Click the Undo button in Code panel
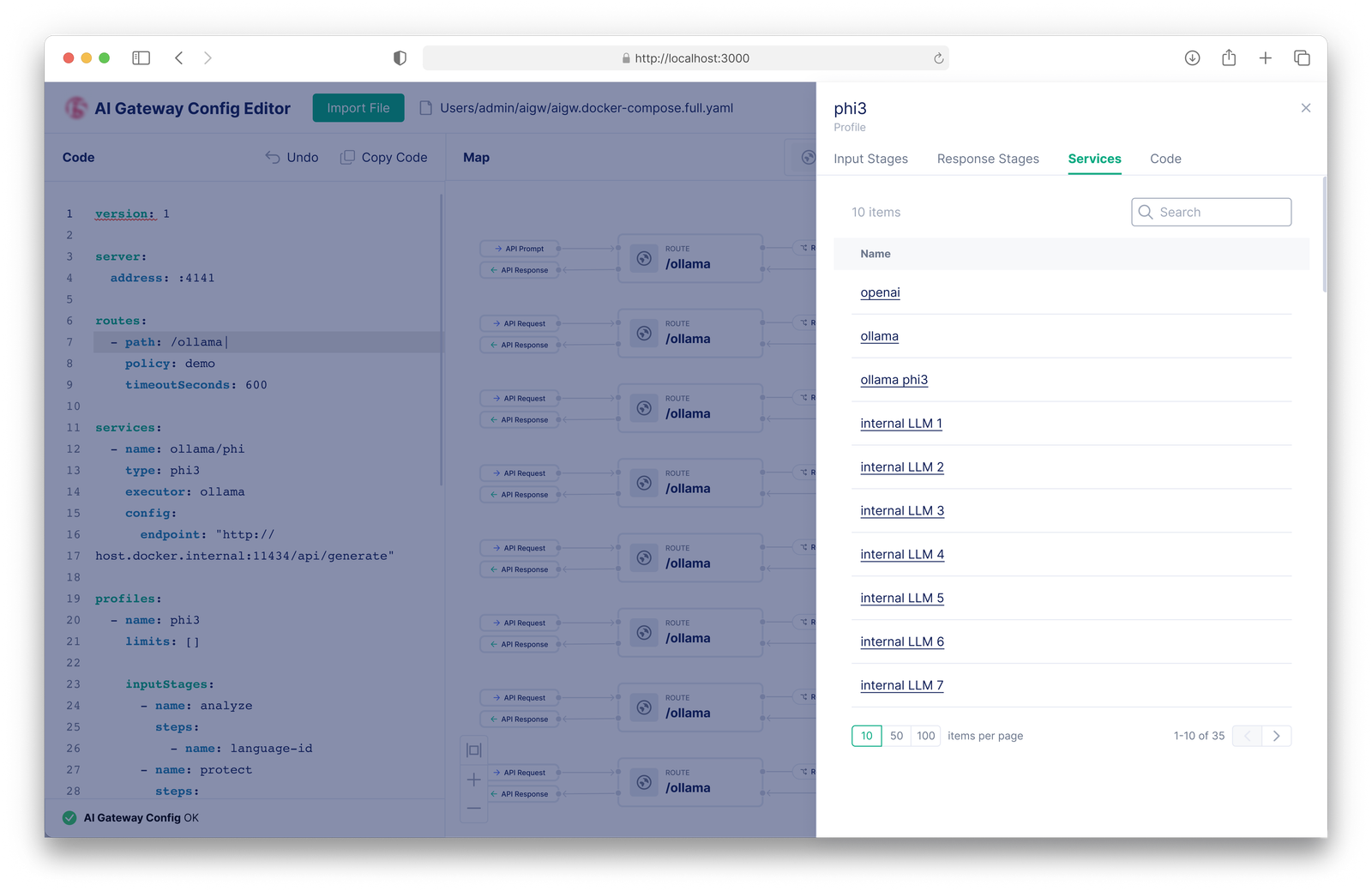 pos(292,157)
